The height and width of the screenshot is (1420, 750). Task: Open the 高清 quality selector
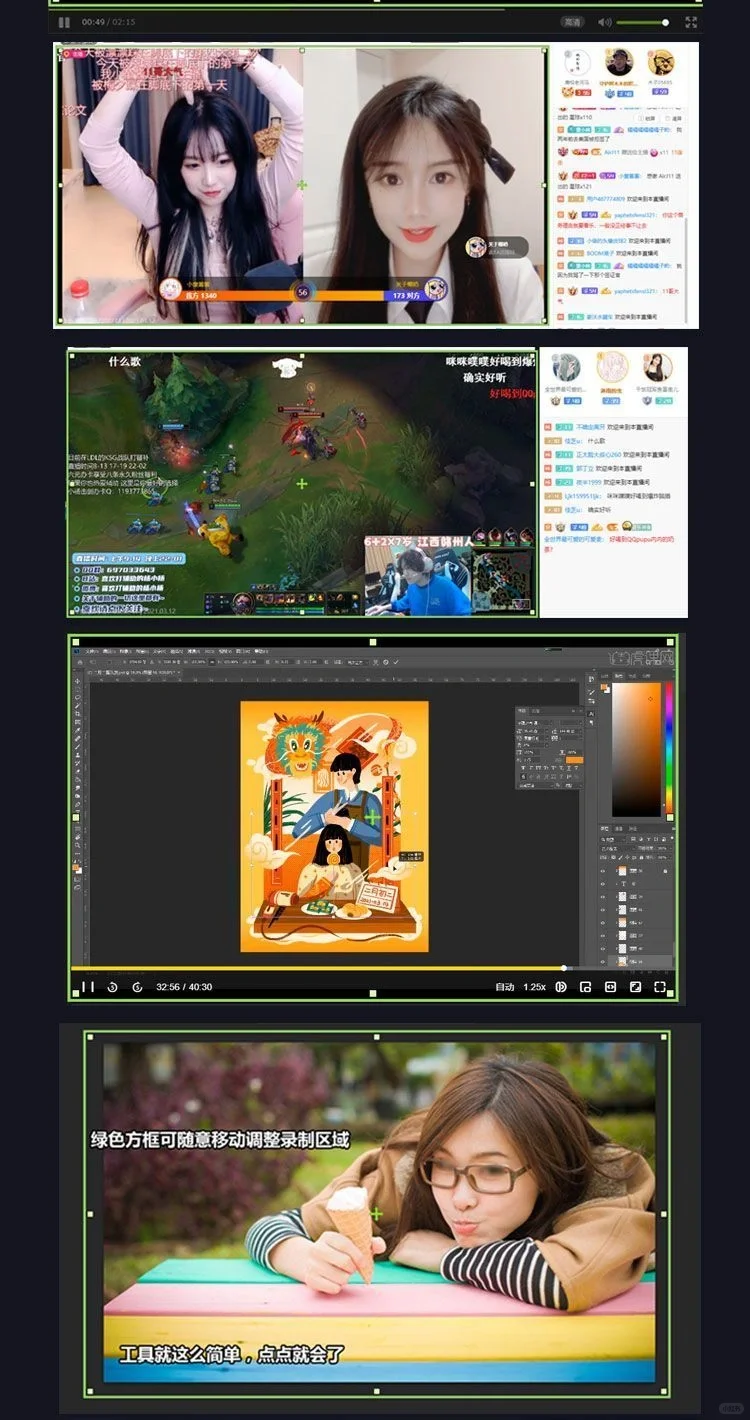point(572,22)
